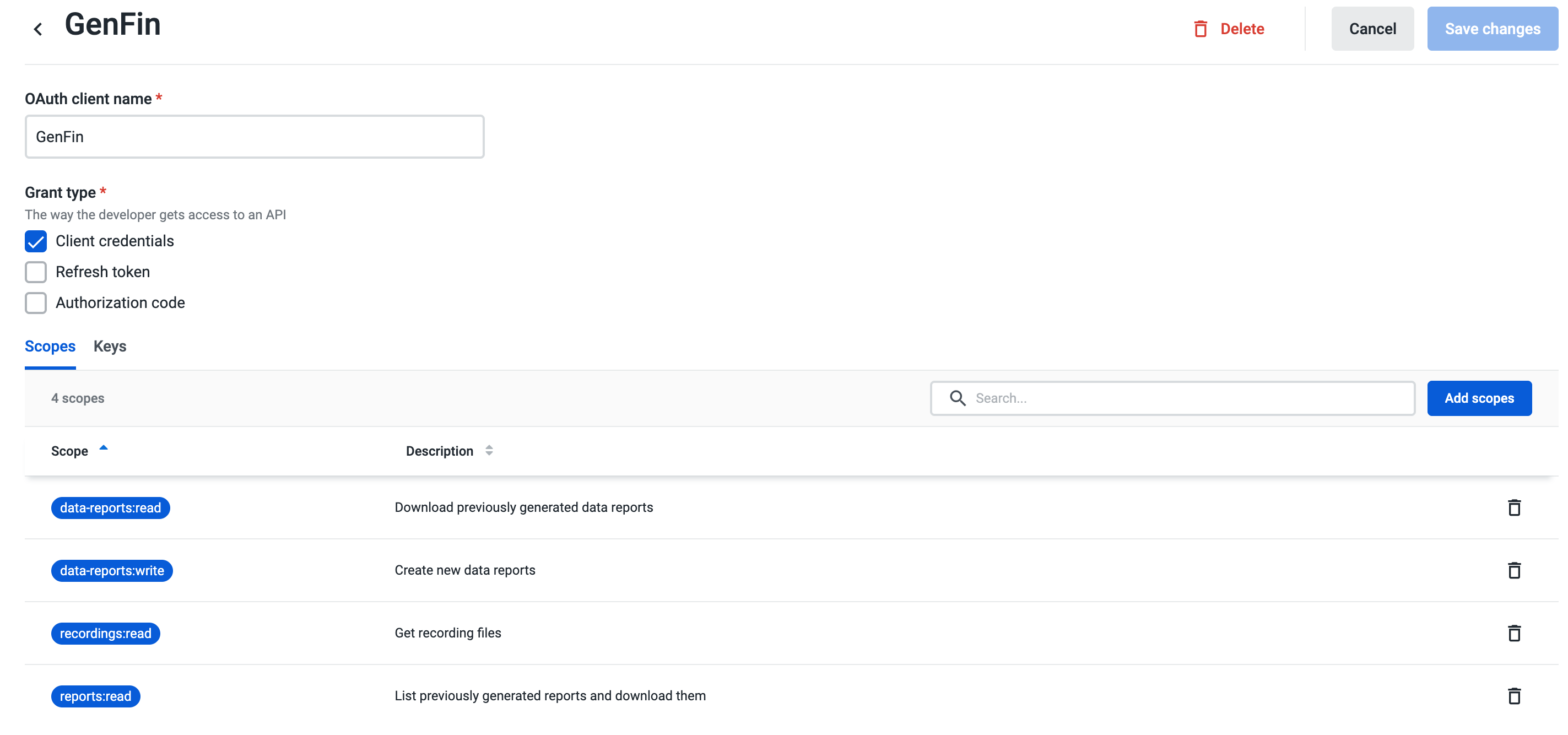Enable the Authorization code grant type

pos(36,302)
